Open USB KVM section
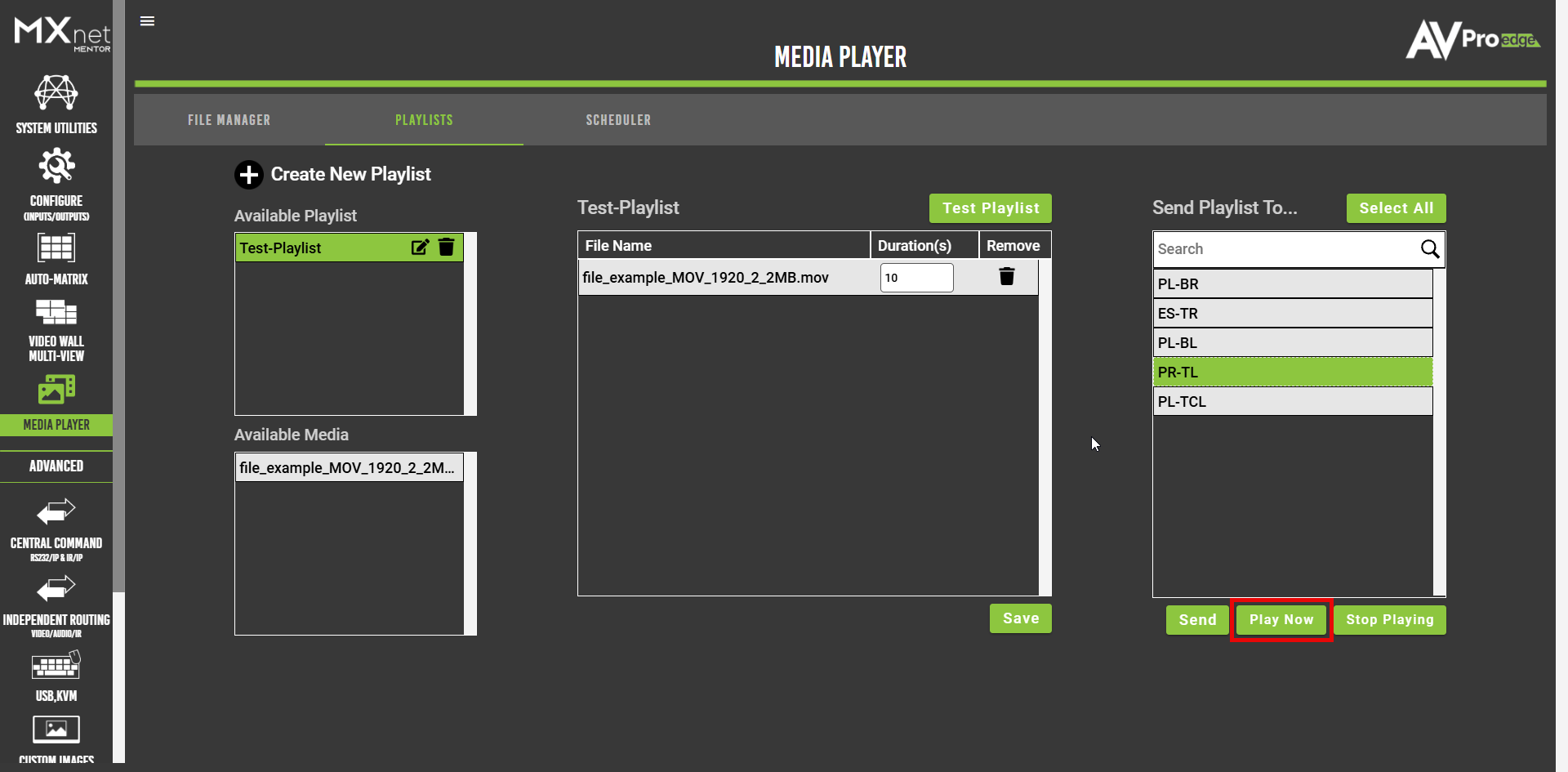 (x=56, y=675)
